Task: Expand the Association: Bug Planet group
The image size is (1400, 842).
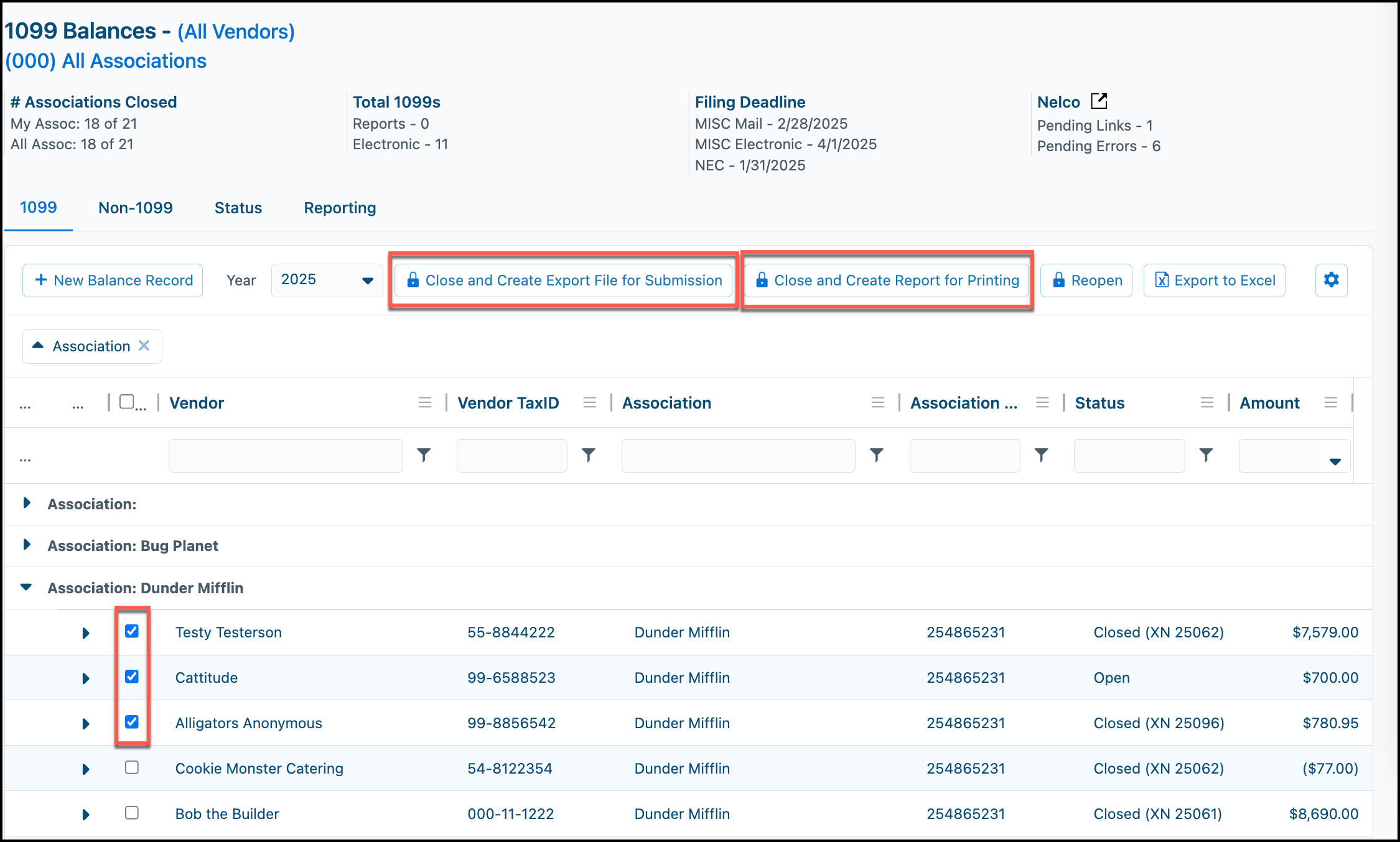Action: coord(27,545)
